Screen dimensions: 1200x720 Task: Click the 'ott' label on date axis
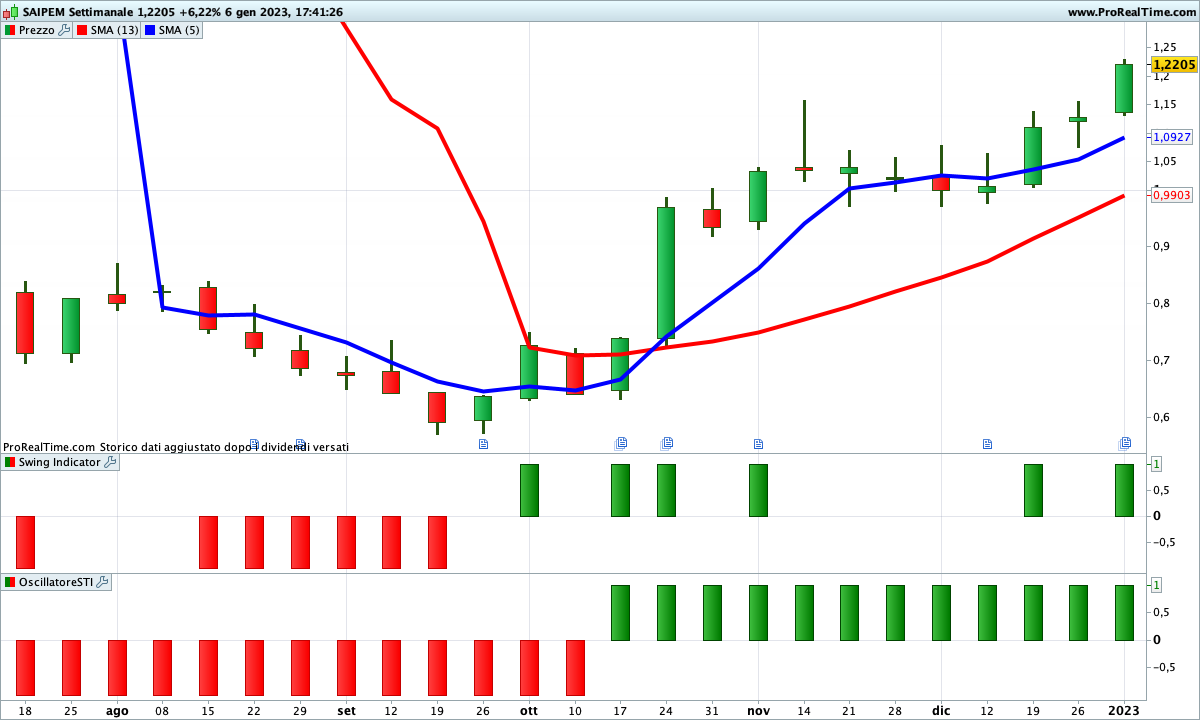pyautogui.click(x=529, y=711)
